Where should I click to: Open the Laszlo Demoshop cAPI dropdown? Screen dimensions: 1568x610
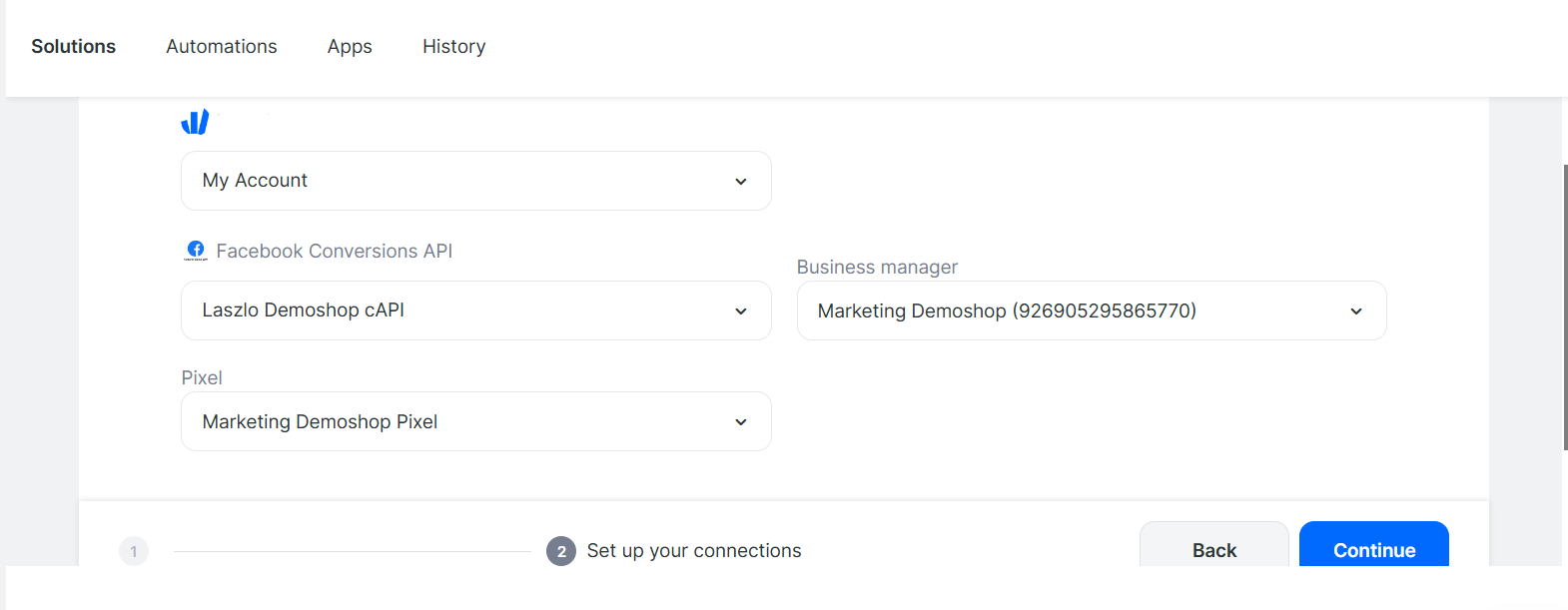(x=476, y=310)
